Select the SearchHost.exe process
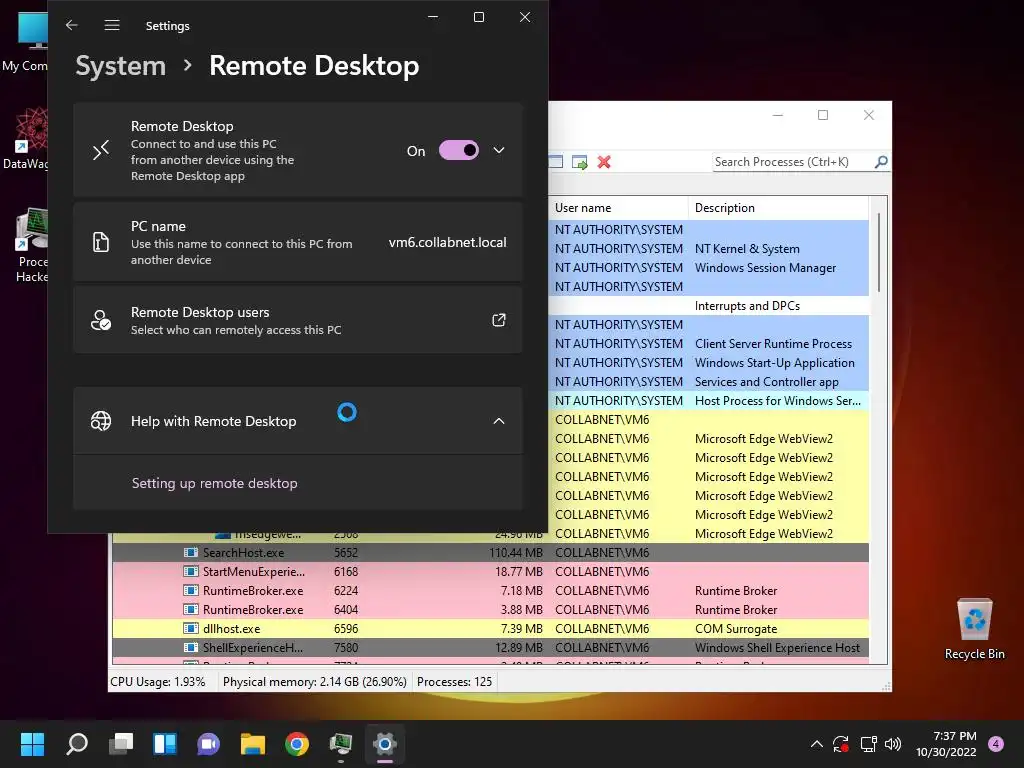Viewport: 1024px width, 768px height. tap(490, 552)
